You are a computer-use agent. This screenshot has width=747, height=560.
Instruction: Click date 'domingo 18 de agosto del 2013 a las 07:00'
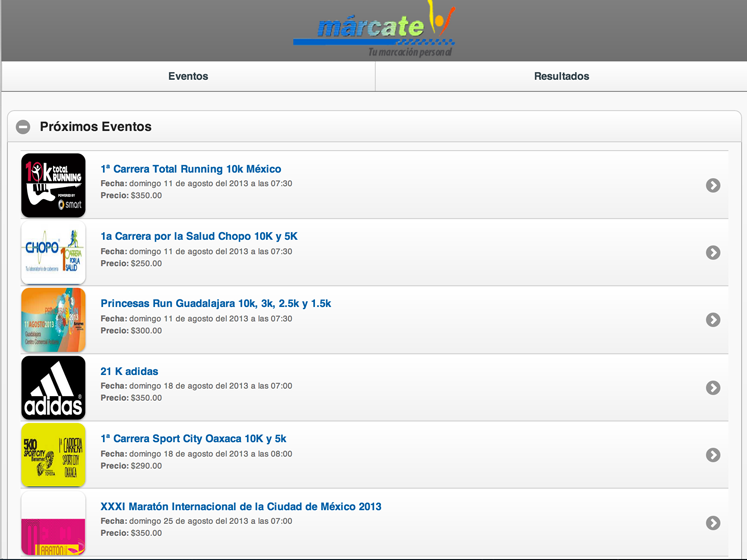click(211, 386)
